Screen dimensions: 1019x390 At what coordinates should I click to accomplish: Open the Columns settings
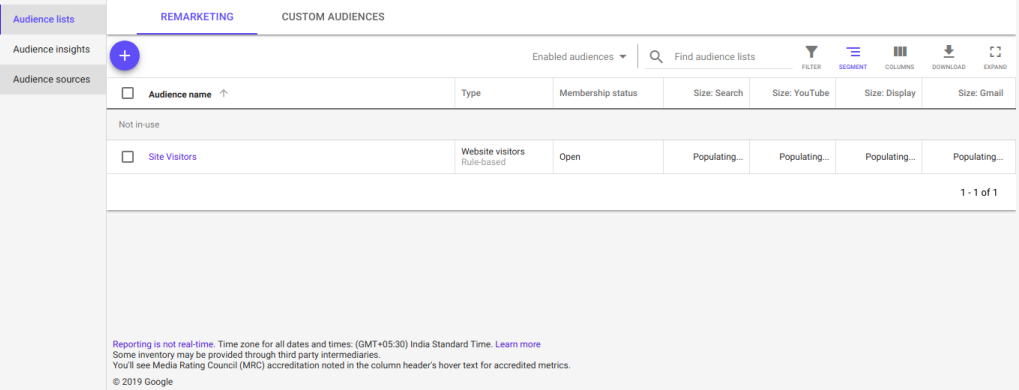pyautogui.click(x=899, y=57)
